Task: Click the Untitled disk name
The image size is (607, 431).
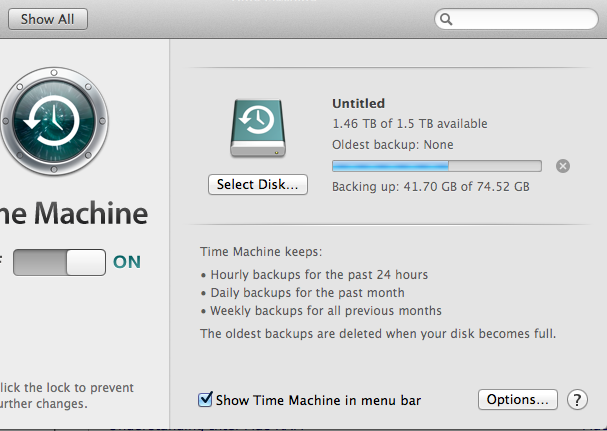Action: click(x=358, y=103)
